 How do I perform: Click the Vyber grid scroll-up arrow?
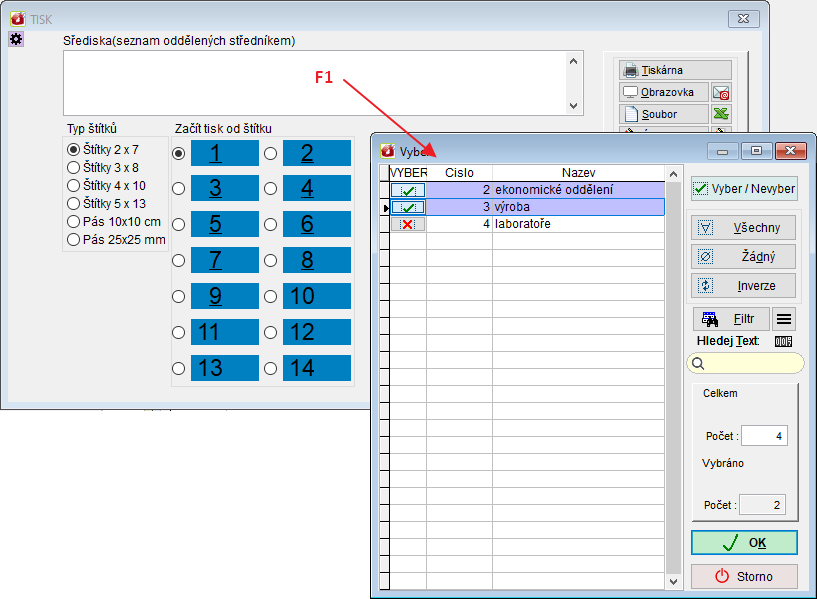pos(673,174)
